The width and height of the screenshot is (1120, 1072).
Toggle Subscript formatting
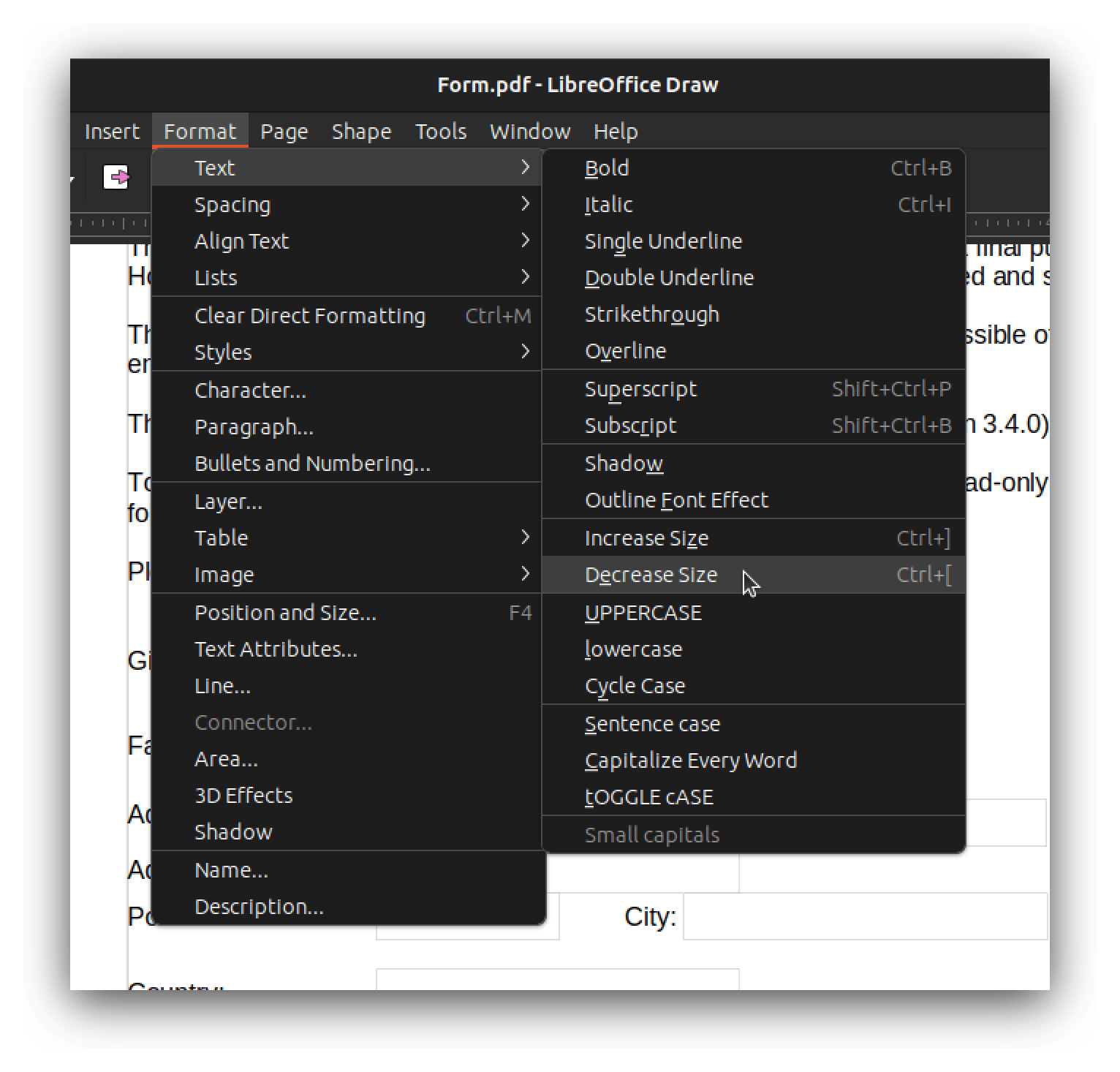[754, 426]
